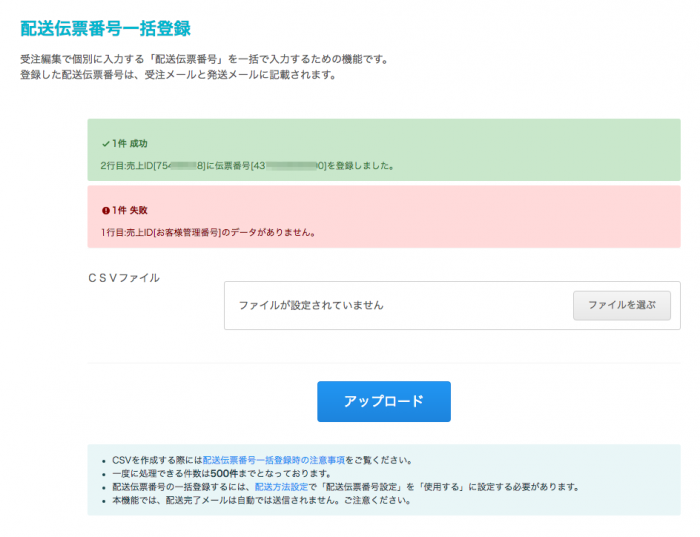700x537 pixels.
Task: Open the 配送方法設定 link
Action: click(281, 487)
